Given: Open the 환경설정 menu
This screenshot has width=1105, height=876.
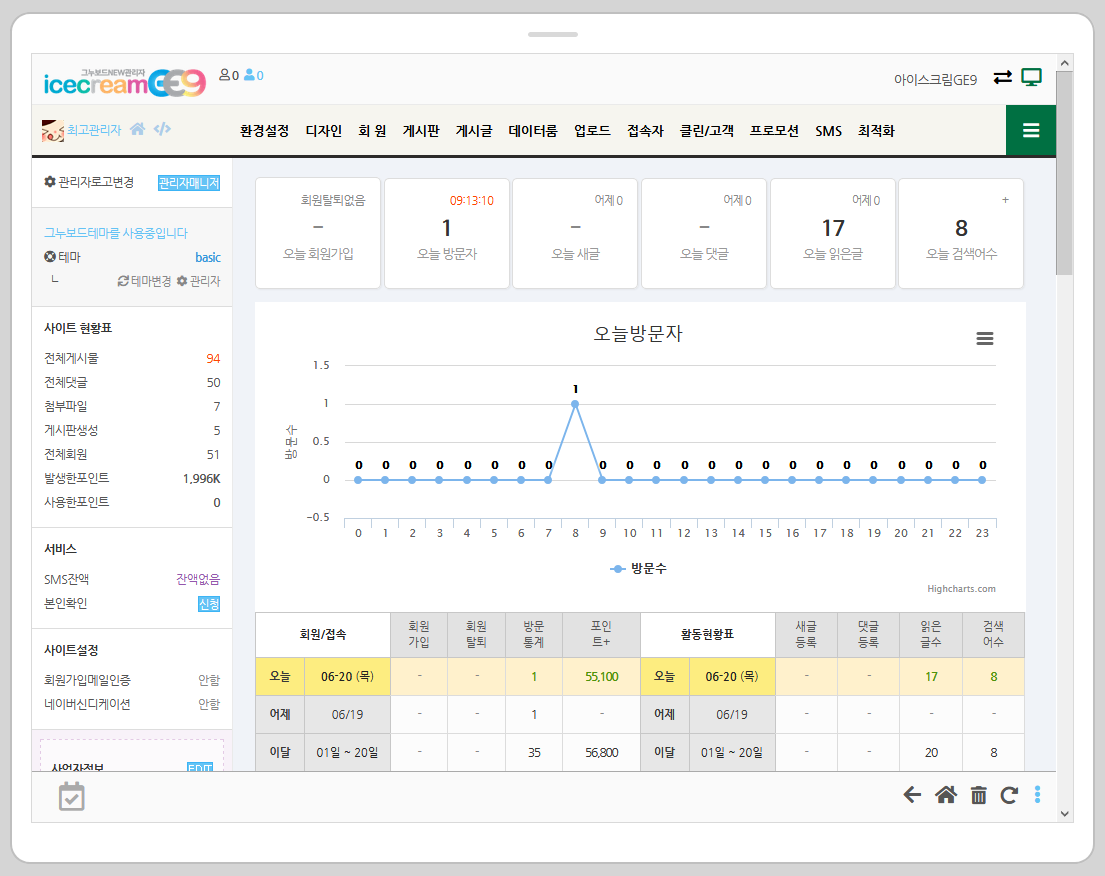Looking at the screenshot, I should click(x=264, y=131).
